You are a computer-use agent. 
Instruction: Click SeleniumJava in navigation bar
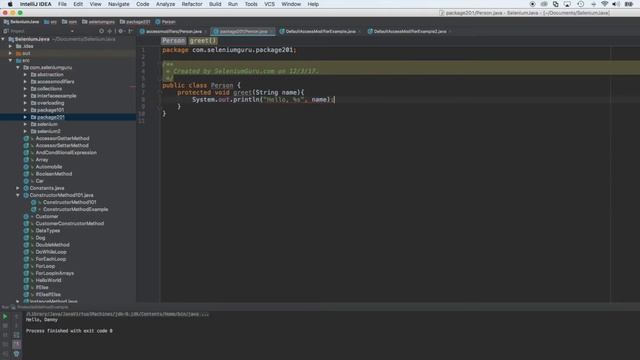(21, 22)
